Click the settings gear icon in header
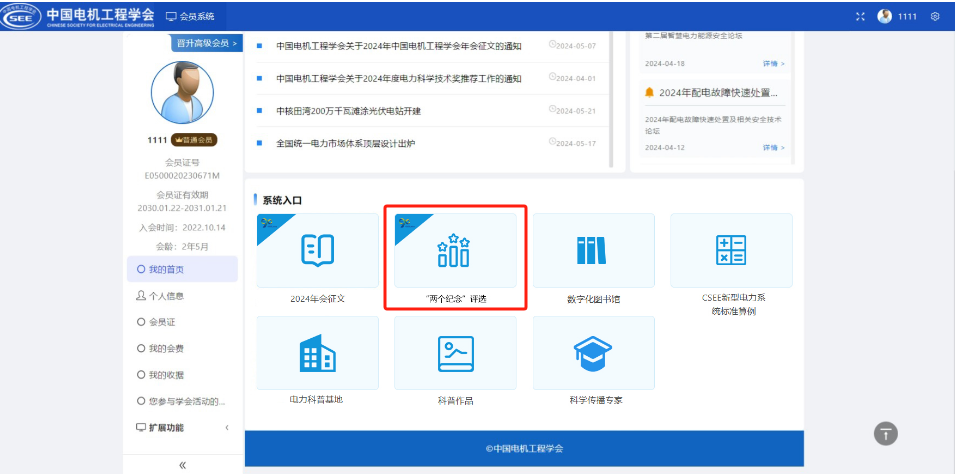 pyautogui.click(x=935, y=16)
